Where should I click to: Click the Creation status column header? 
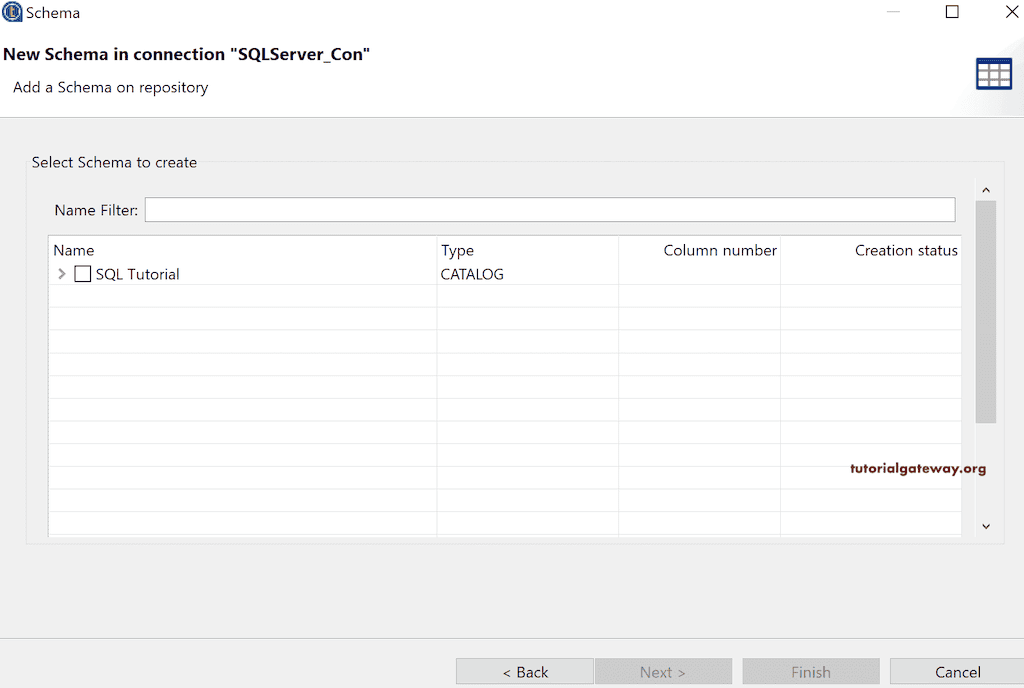pos(906,250)
